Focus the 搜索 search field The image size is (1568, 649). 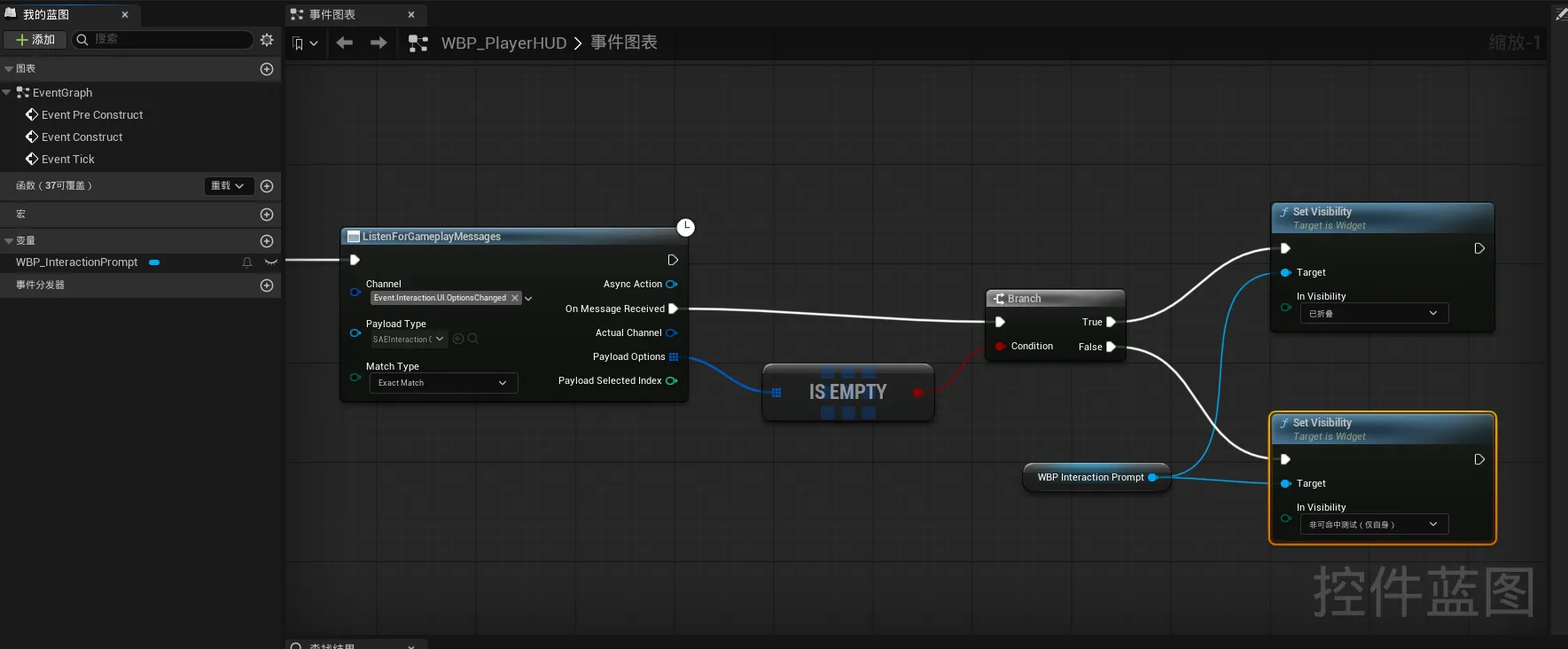163,40
